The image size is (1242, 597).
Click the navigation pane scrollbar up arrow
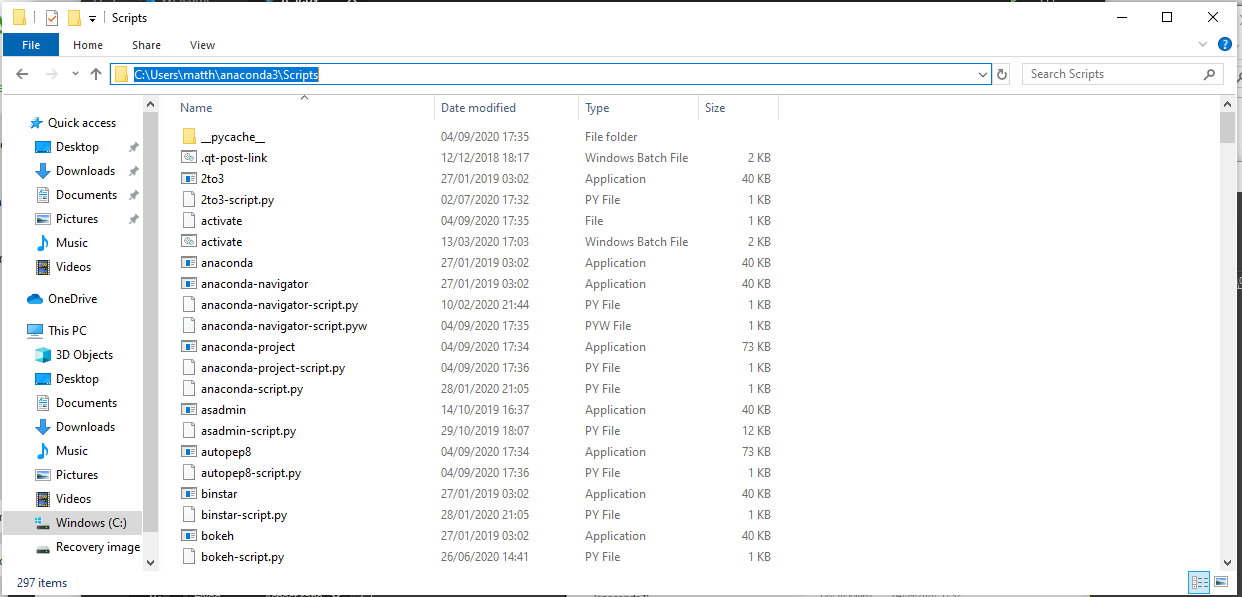coord(151,104)
